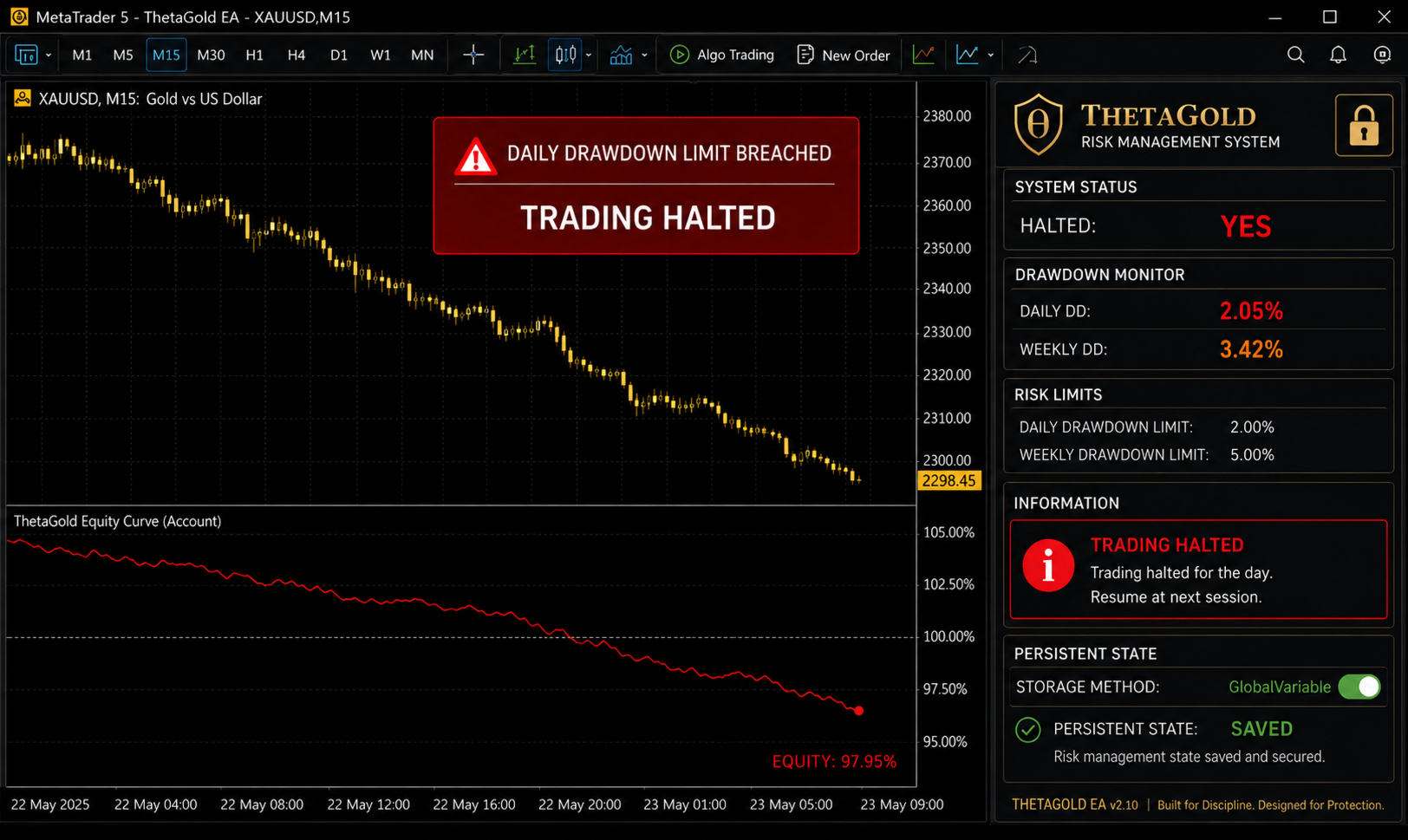Click the current price label 2298.45
Image resolution: width=1408 pixels, height=840 pixels.
coord(949,480)
